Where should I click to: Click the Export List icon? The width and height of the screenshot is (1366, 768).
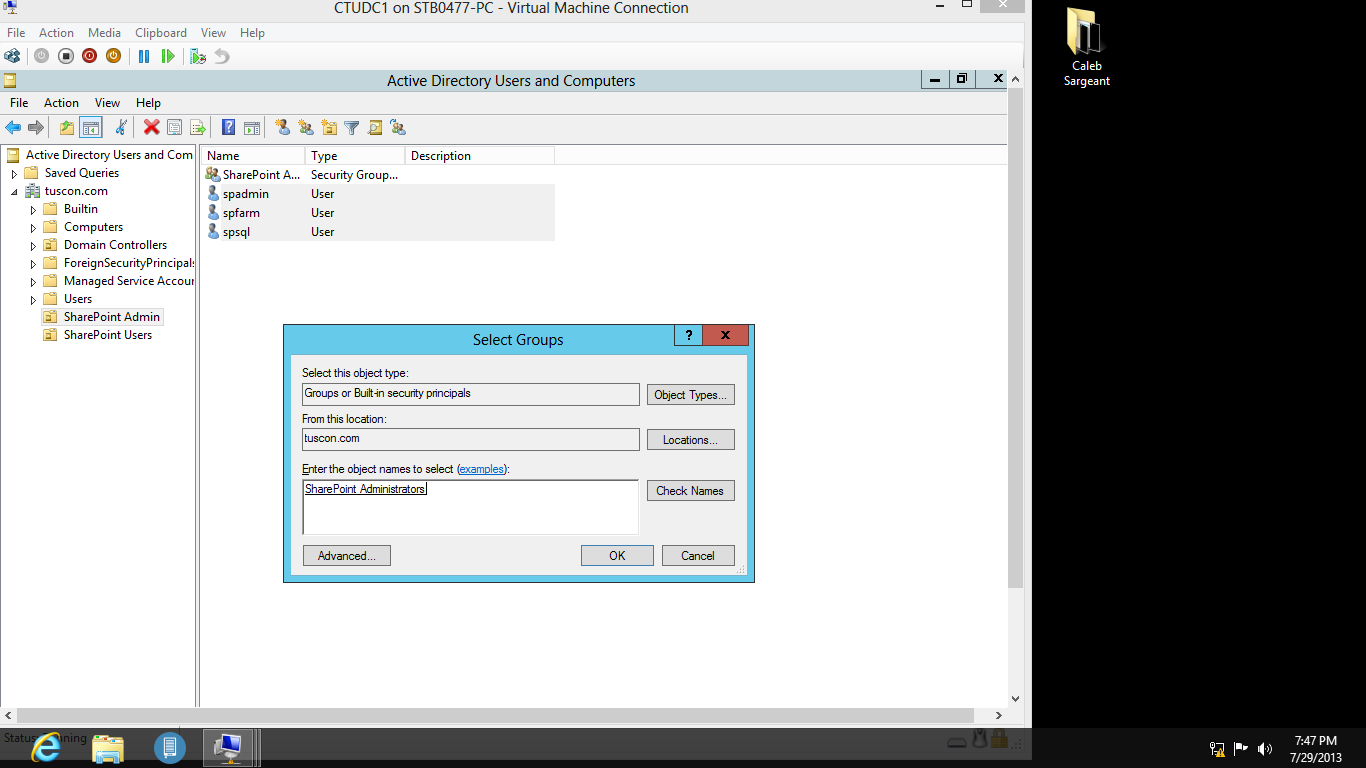(x=198, y=127)
